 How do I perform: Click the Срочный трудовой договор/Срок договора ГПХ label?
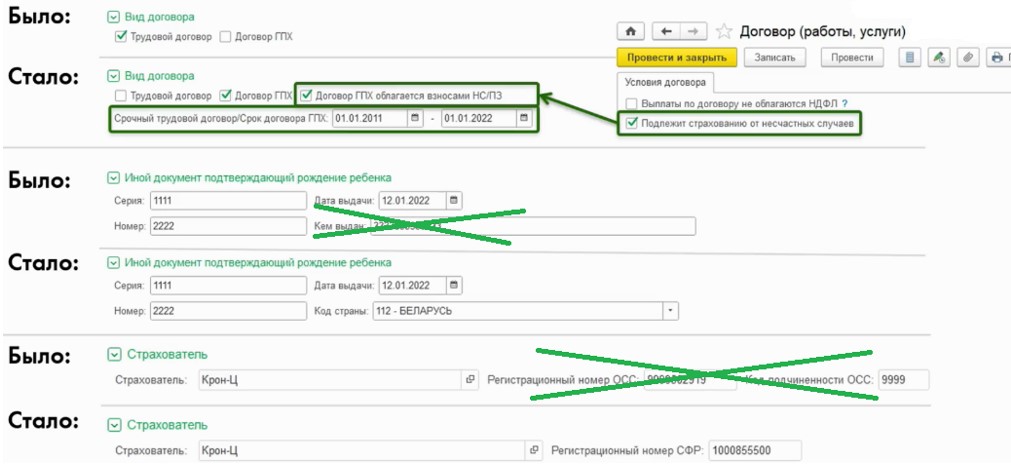(221, 119)
